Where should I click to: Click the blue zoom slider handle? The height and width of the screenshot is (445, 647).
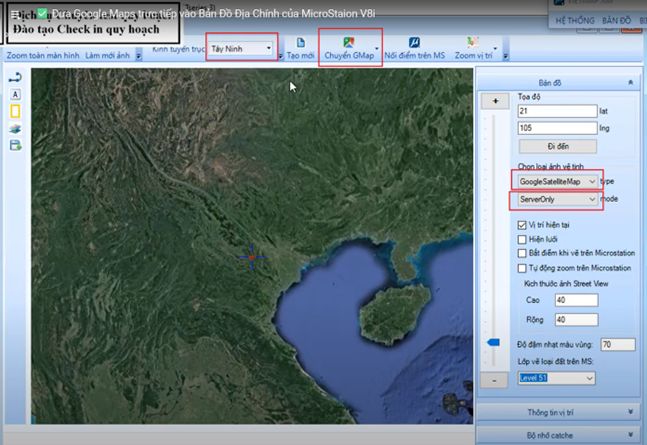pos(494,342)
